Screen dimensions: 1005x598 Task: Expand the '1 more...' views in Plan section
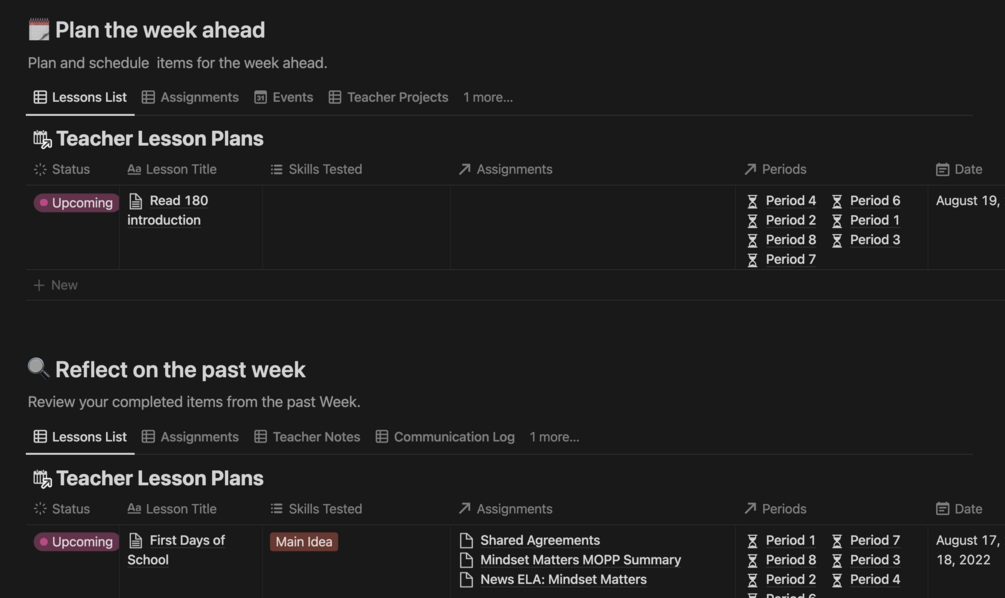point(488,97)
